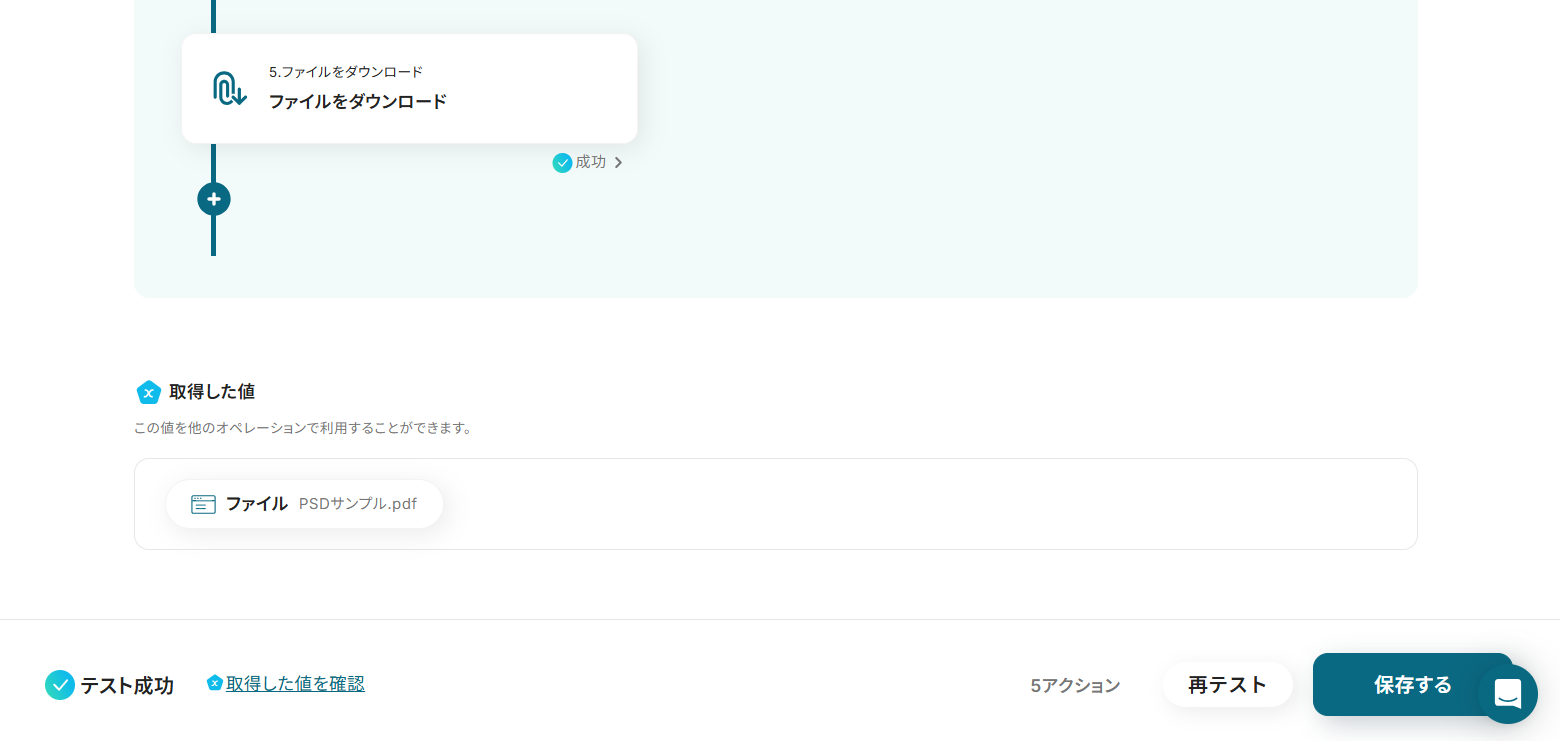Click the 成功 status label under step 5
Screen dimensions: 1560x741
tap(591, 162)
